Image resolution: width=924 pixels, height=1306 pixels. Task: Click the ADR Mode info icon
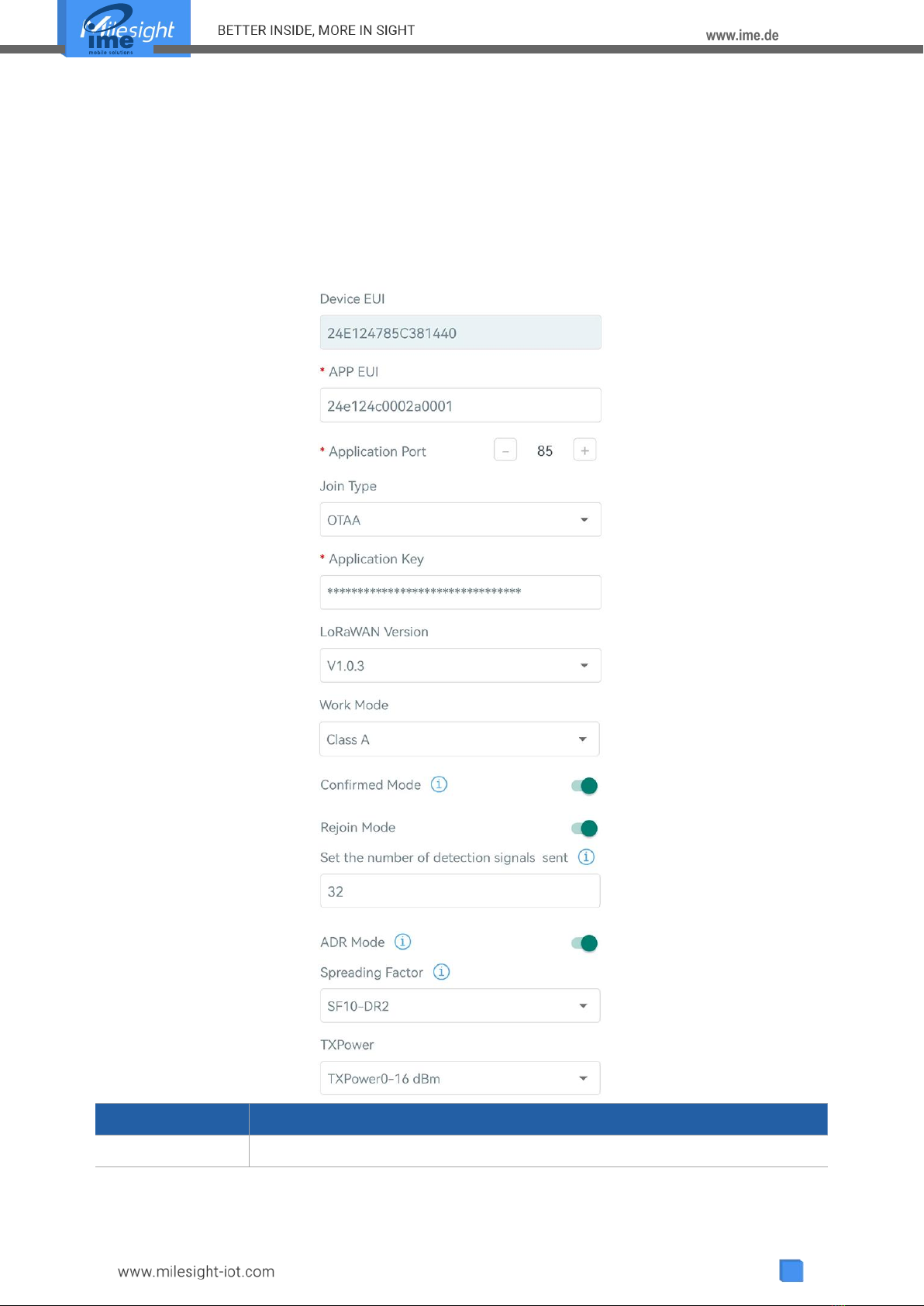pyautogui.click(x=402, y=942)
